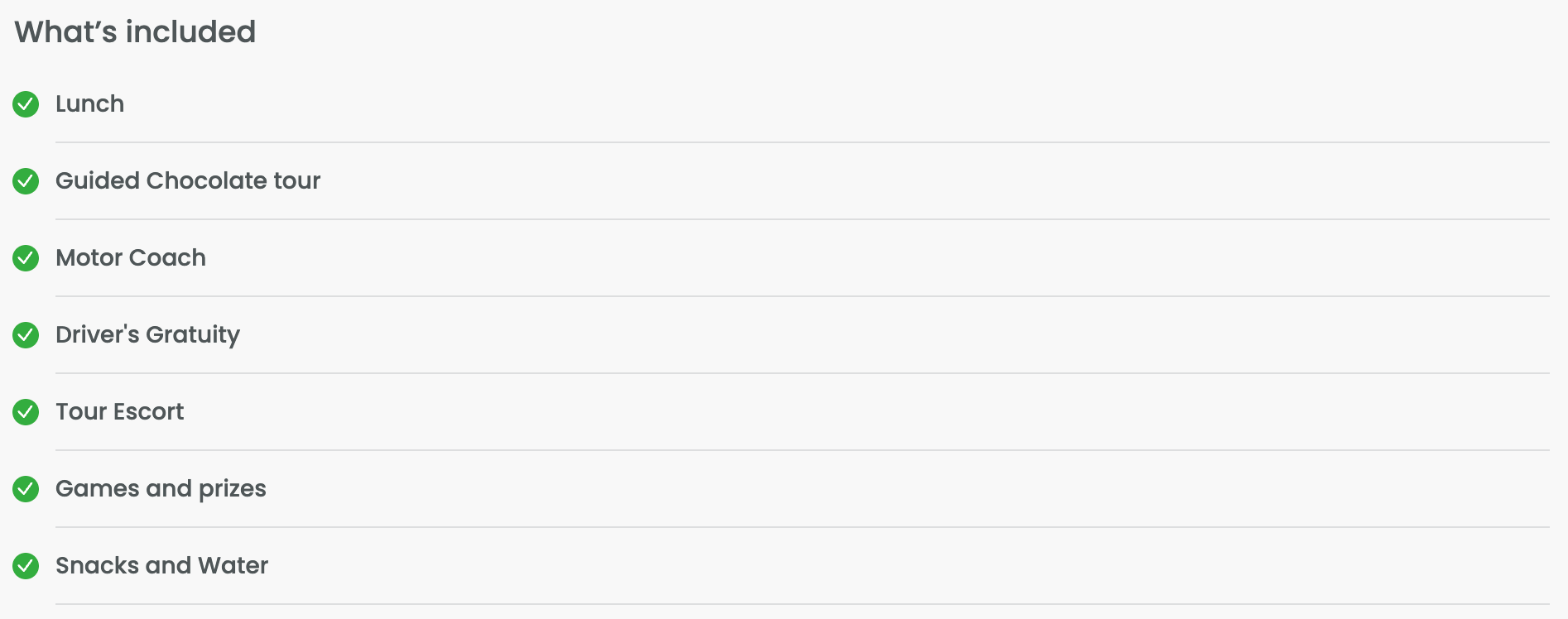Select the Games and prizes text

coord(161,489)
